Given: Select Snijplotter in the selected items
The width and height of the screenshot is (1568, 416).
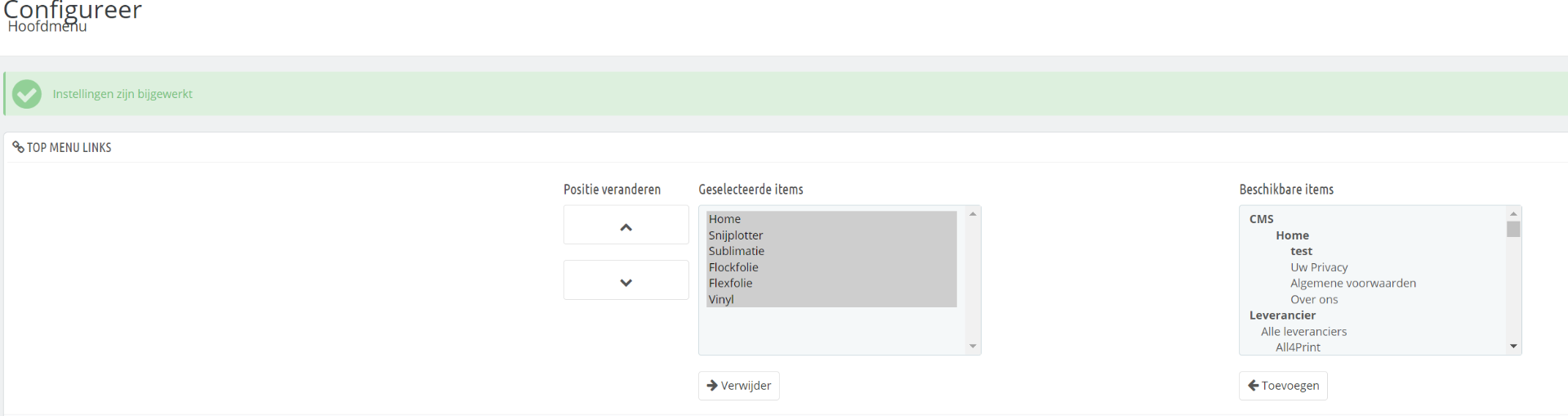Looking at the screenshot, I should (x=736, y=235).
